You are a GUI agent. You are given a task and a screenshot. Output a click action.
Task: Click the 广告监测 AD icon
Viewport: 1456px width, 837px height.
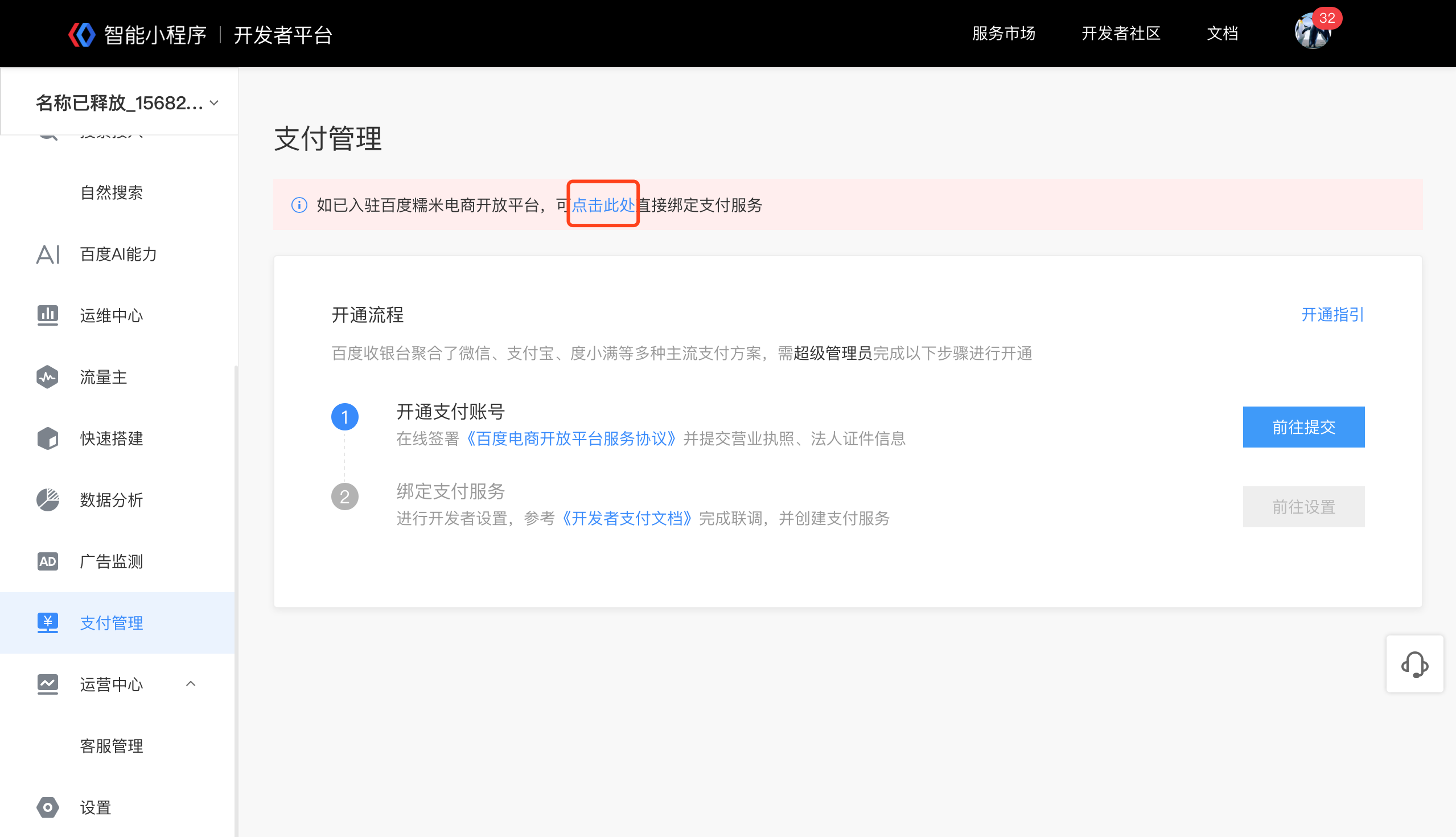pos(48,561)
